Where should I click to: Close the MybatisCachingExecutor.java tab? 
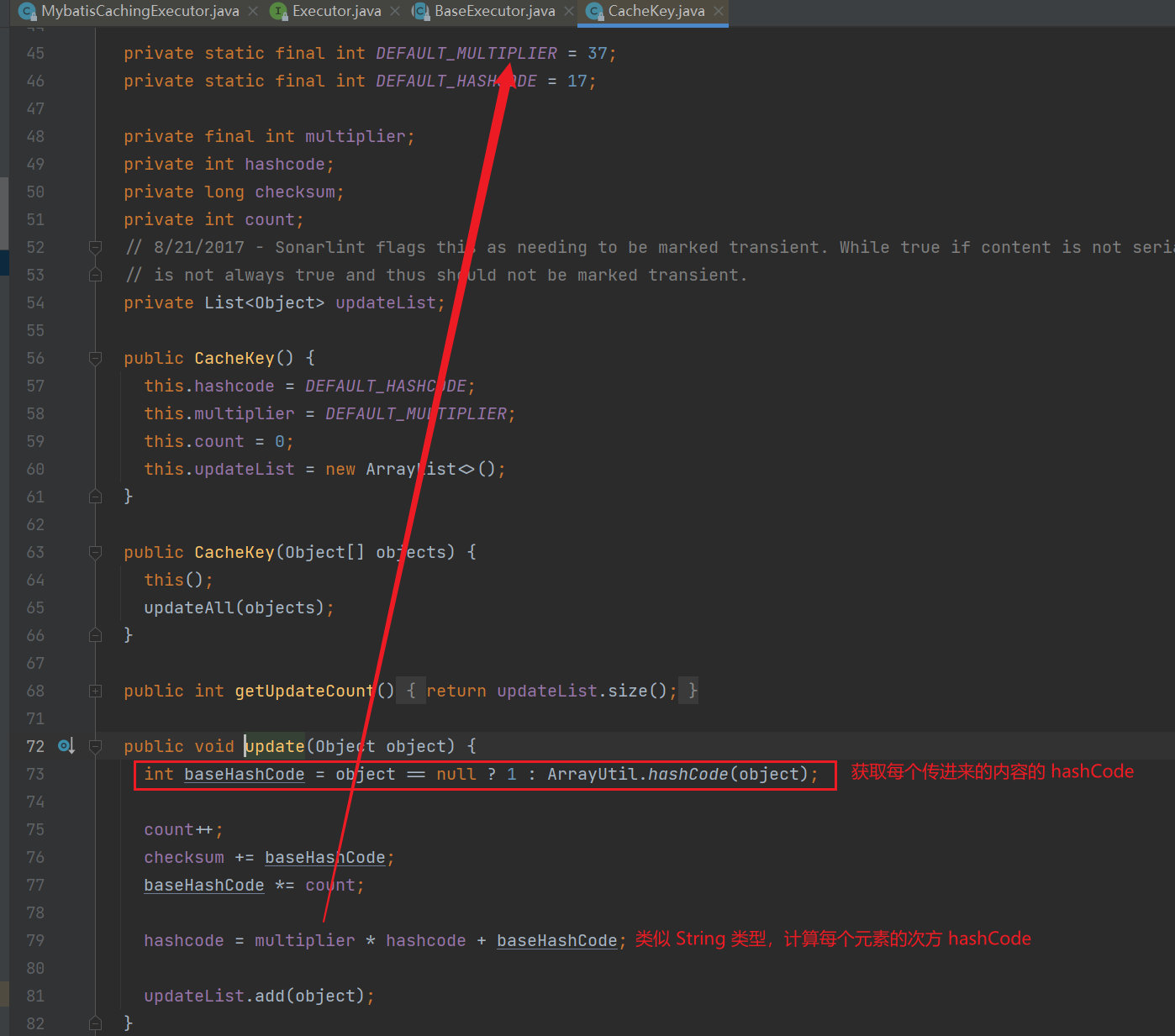[253, 12]
